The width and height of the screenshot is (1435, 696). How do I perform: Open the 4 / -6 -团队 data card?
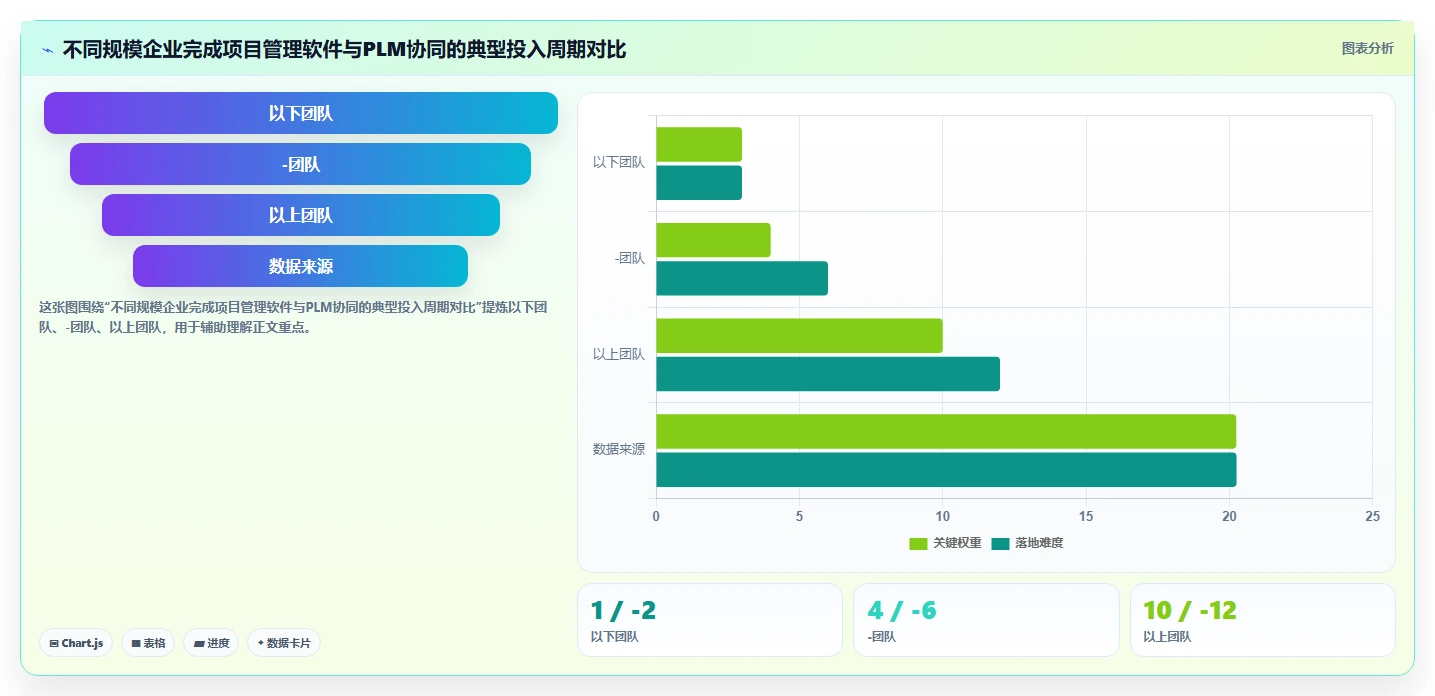tap(986, 620)
